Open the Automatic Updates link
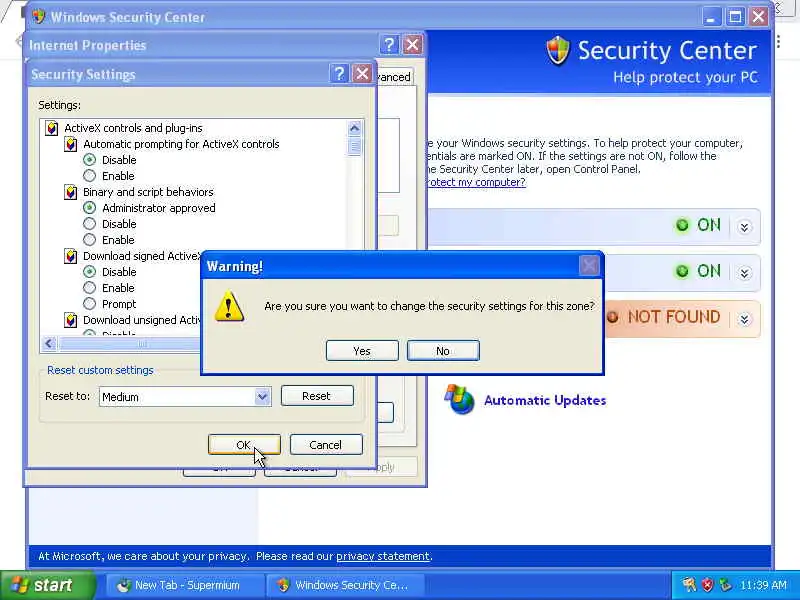 (545, 401)
